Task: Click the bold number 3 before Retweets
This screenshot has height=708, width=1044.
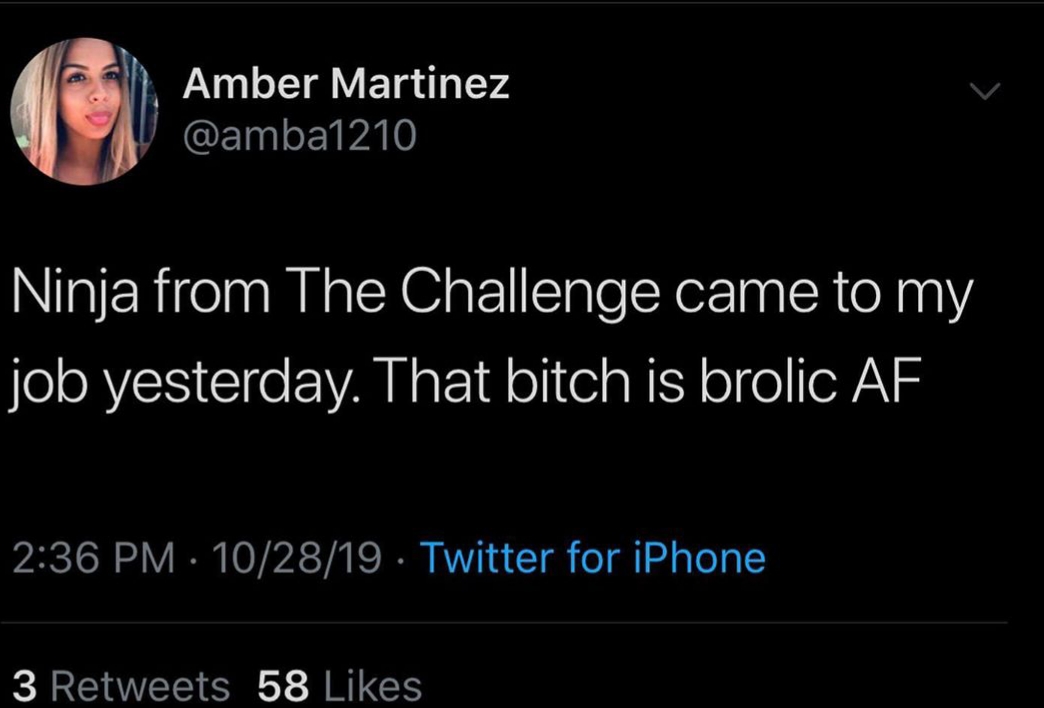Action: point(25,686)
